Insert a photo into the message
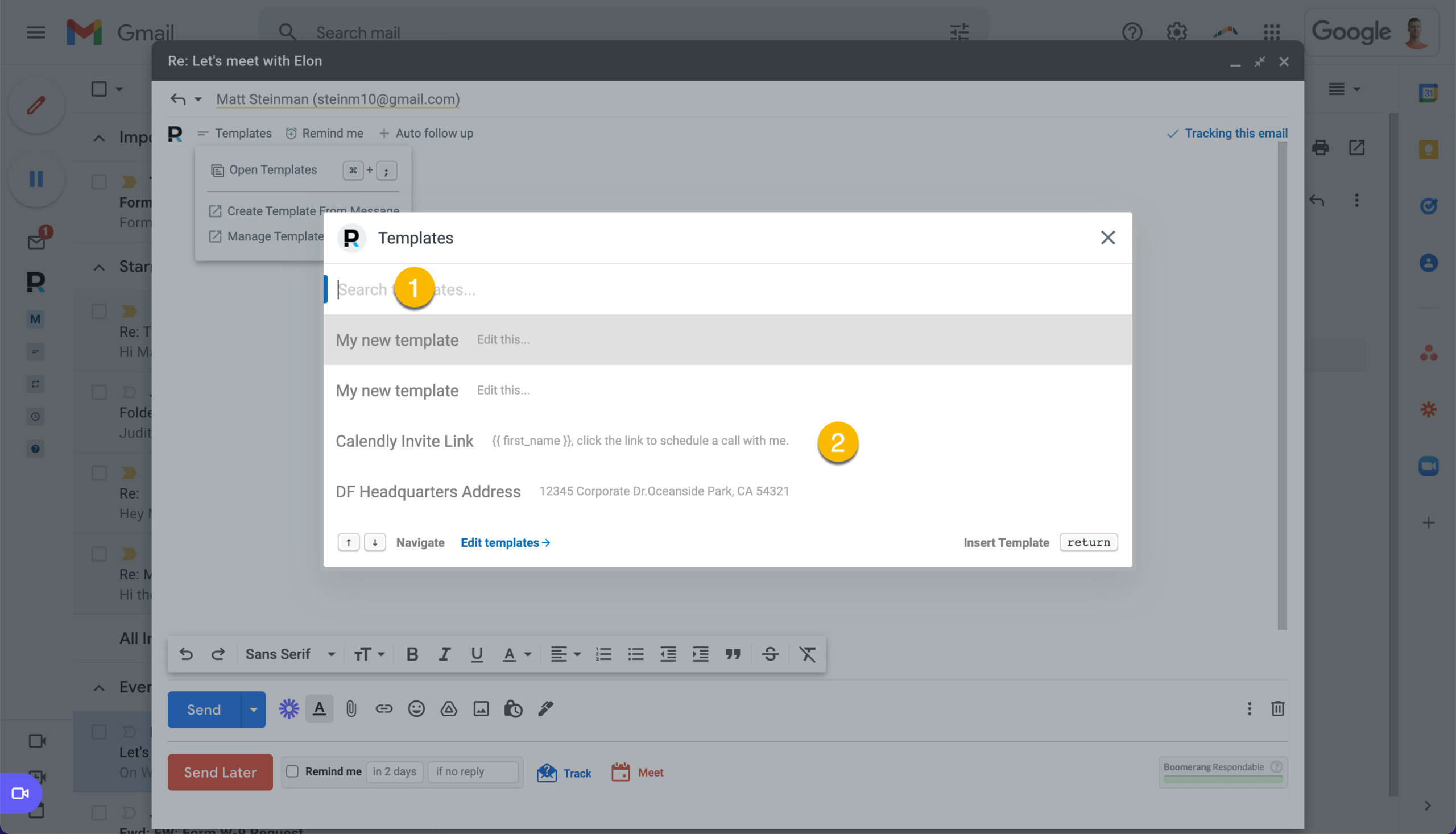Screen dimensions: 1456x834 (x=481, y=709)
